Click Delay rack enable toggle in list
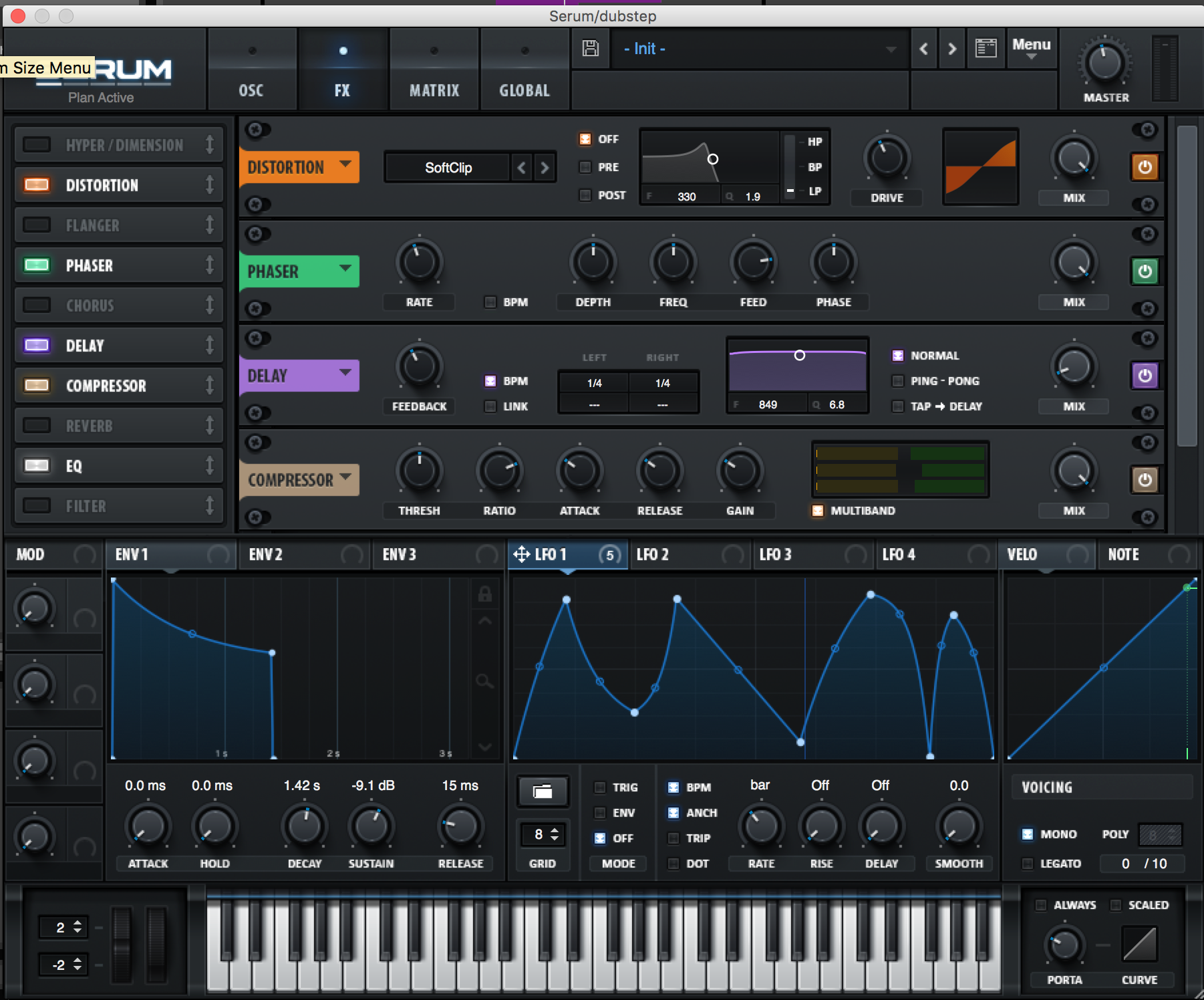1204x1000 pixels. [x=37, y=346]
